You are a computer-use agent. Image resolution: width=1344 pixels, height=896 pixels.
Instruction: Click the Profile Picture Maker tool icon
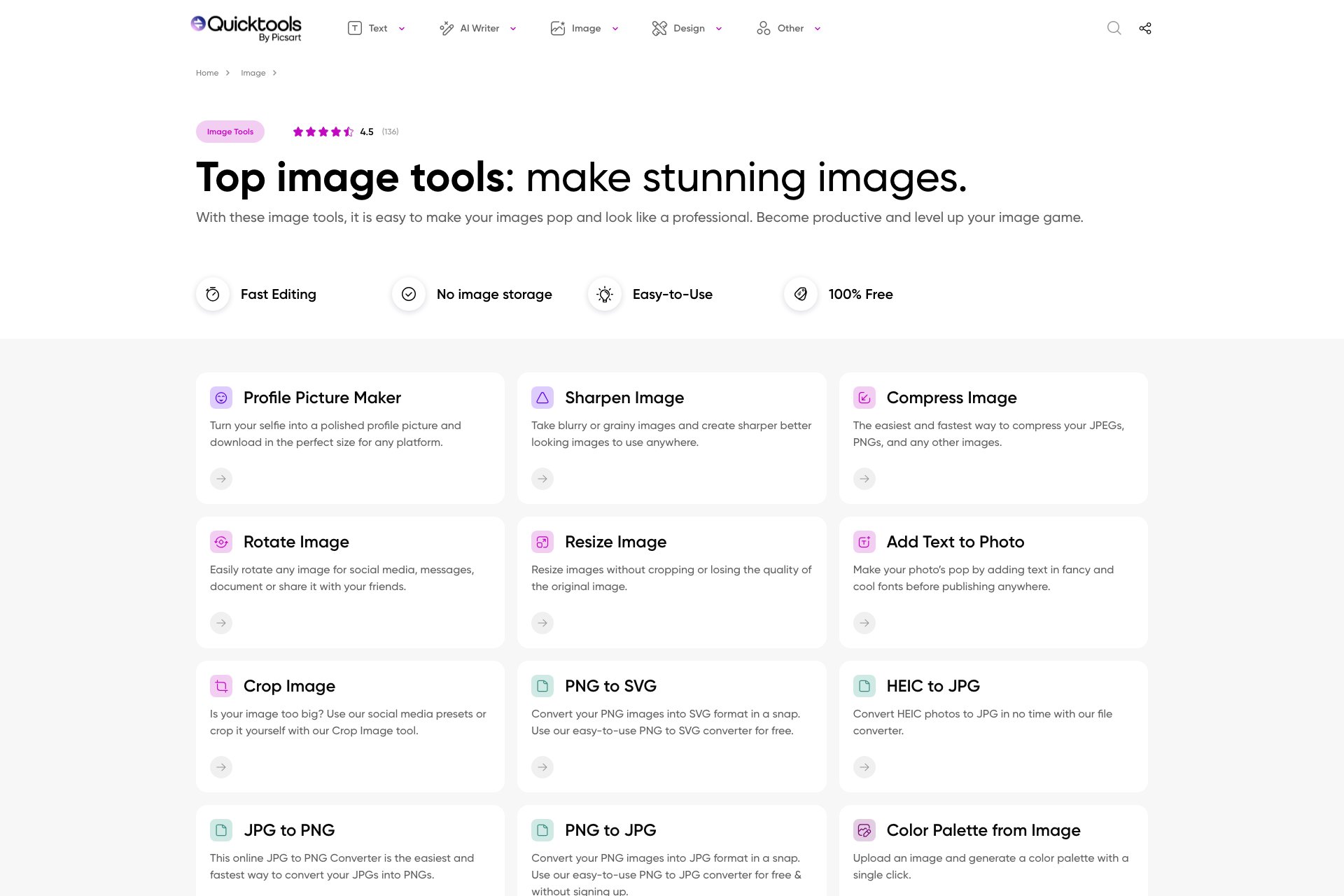pos(221,397)
